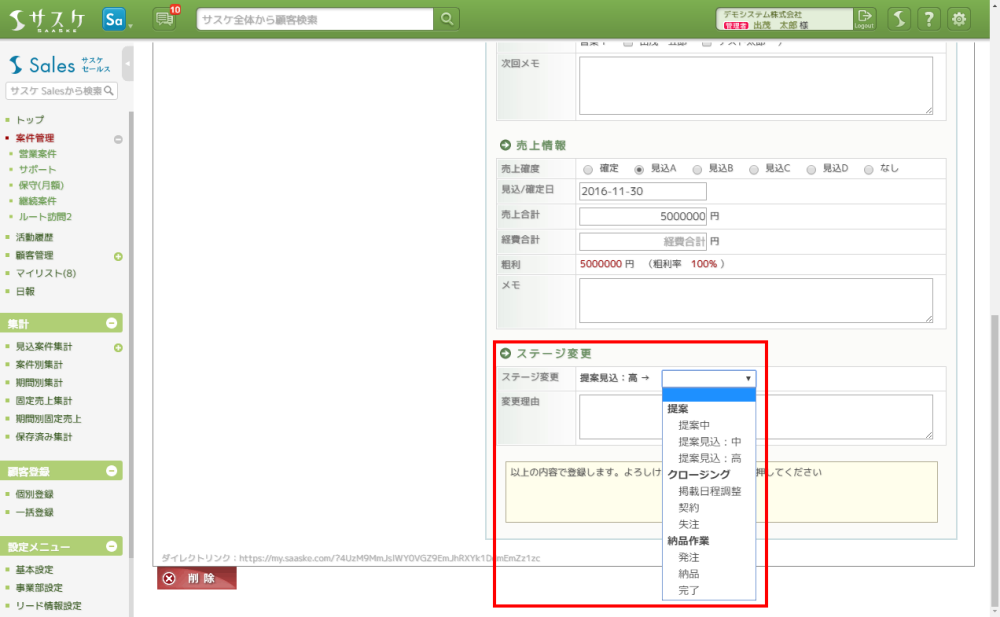The height and width of the screenshot is (617, 1000).
Task: Collapse the 集計 sidebar section
Action: pyautogui.click(x=112, y=323)
